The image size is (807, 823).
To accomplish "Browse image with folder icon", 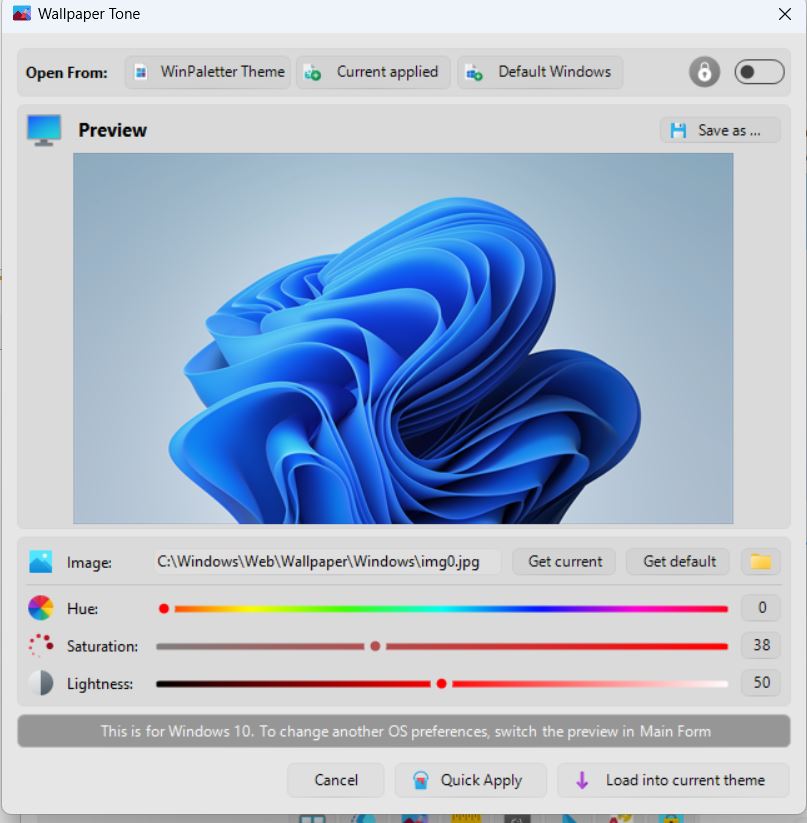I will [x=760, y=562].
